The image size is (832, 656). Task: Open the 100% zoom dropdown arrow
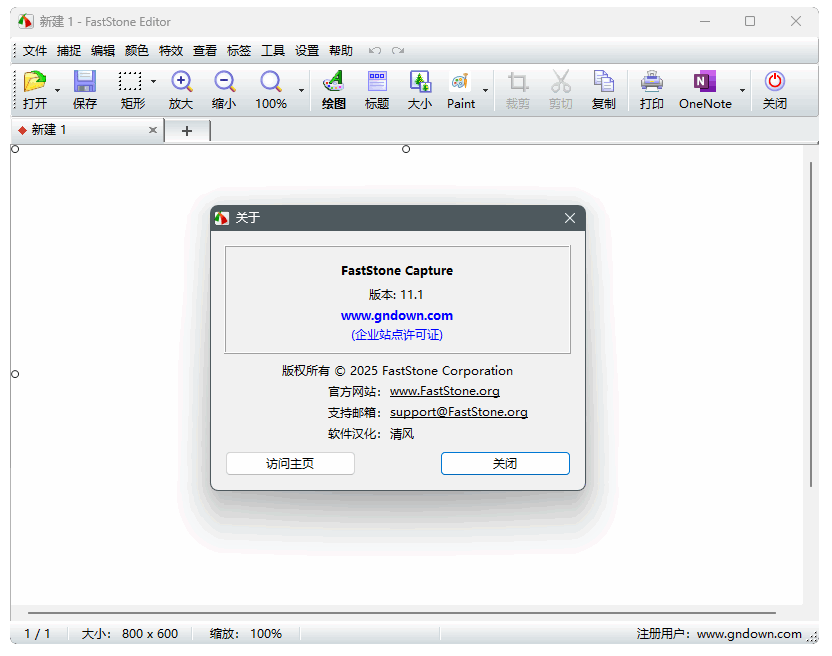[301, 91]
